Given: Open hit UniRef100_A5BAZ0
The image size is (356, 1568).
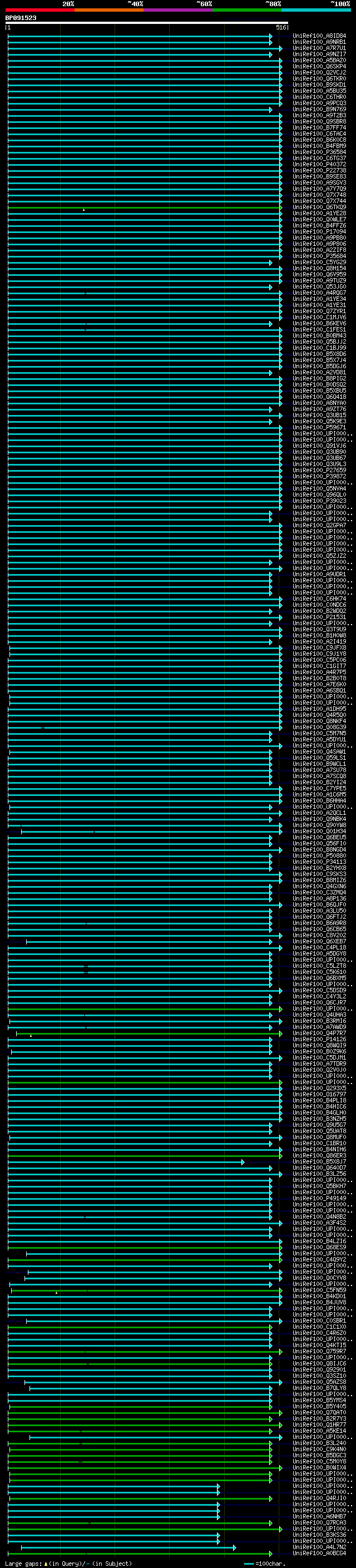Looking at the screenshot, I should pyautogui.click(x=319, y=60).
